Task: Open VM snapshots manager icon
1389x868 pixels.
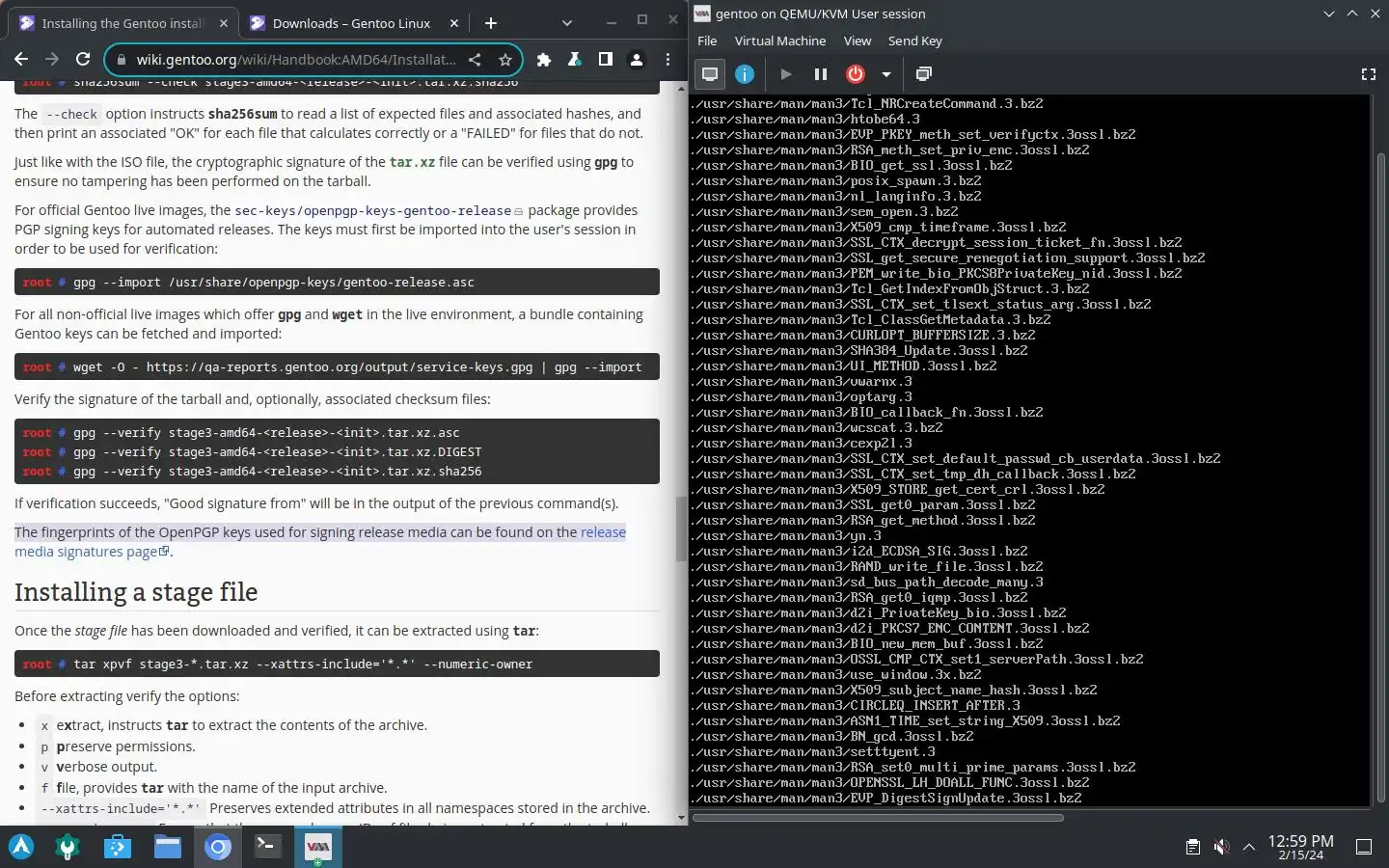Action: point(924,74)
